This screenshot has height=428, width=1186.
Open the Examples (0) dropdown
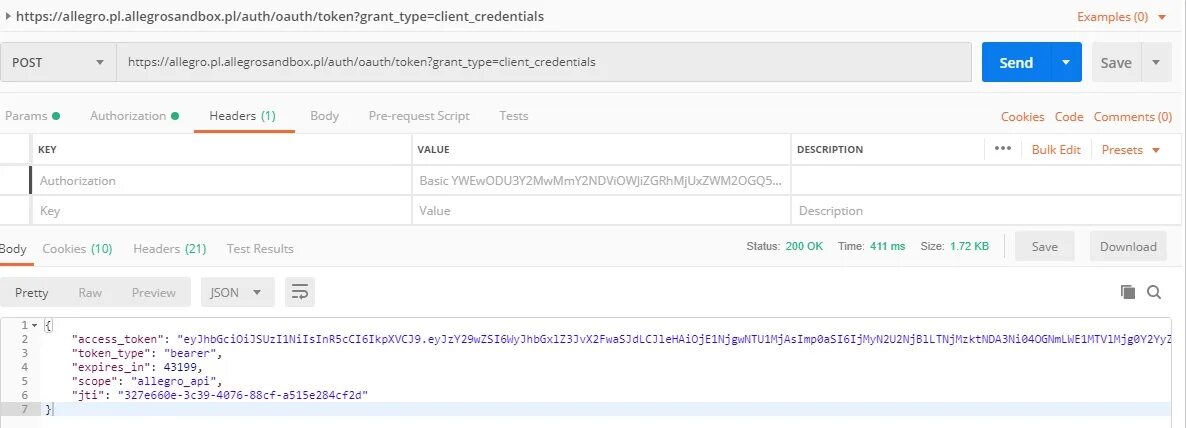click(x=1121, y=17)
